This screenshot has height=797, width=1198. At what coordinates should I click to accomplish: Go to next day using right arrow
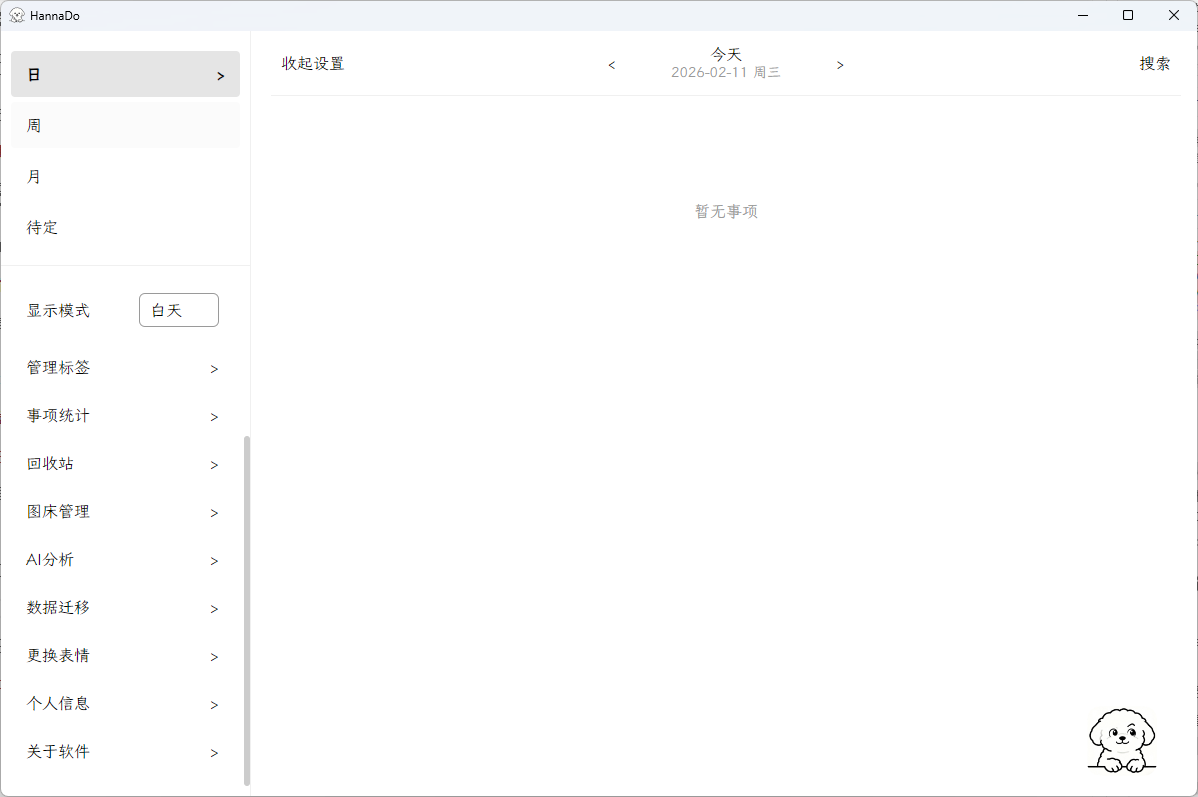(840, 64)
